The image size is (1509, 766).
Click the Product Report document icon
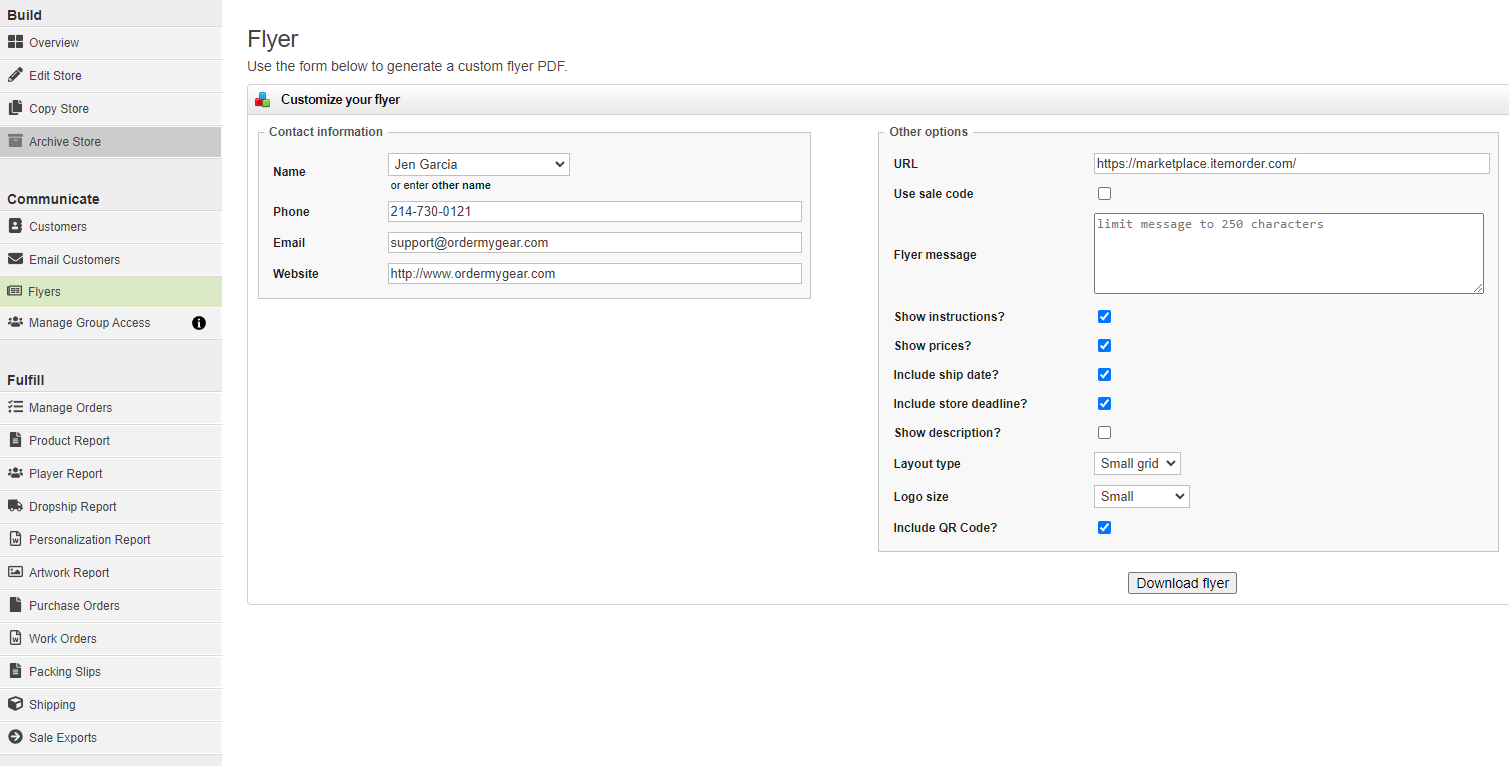(15, 440)
